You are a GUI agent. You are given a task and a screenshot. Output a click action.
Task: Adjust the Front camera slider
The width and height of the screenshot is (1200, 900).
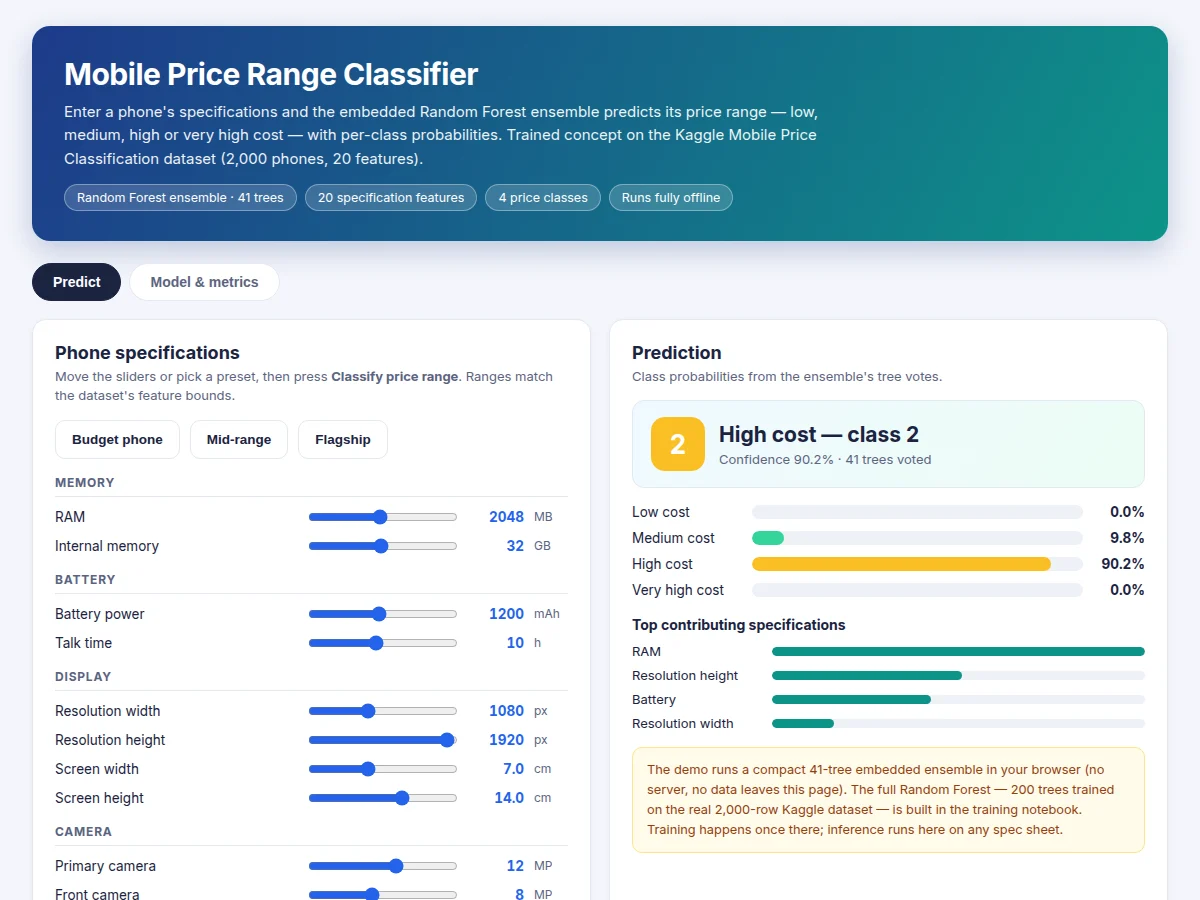tap(383, 895)
